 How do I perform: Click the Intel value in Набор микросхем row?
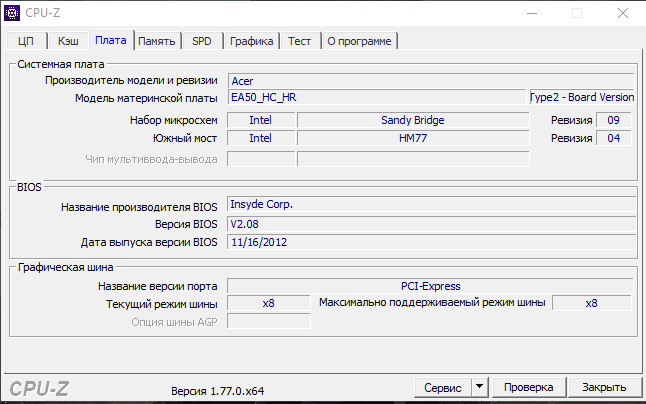click(261, 120)
